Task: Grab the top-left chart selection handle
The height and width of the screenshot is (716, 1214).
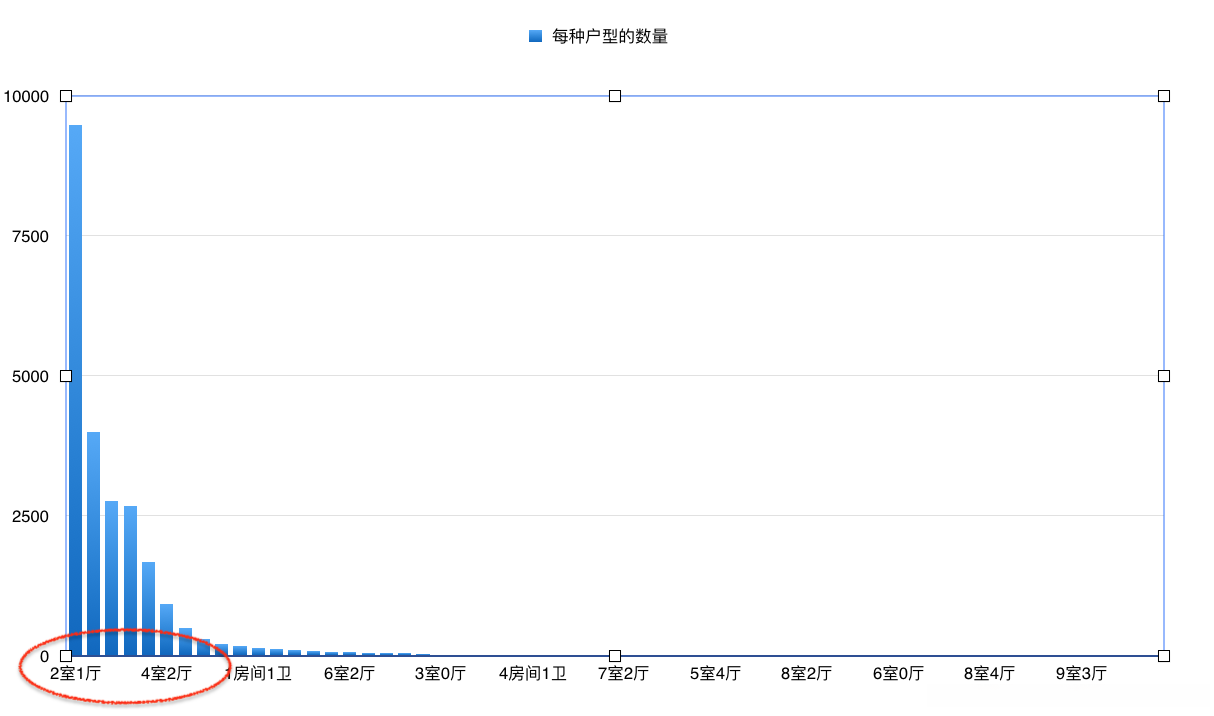Action: pos(66,96)
